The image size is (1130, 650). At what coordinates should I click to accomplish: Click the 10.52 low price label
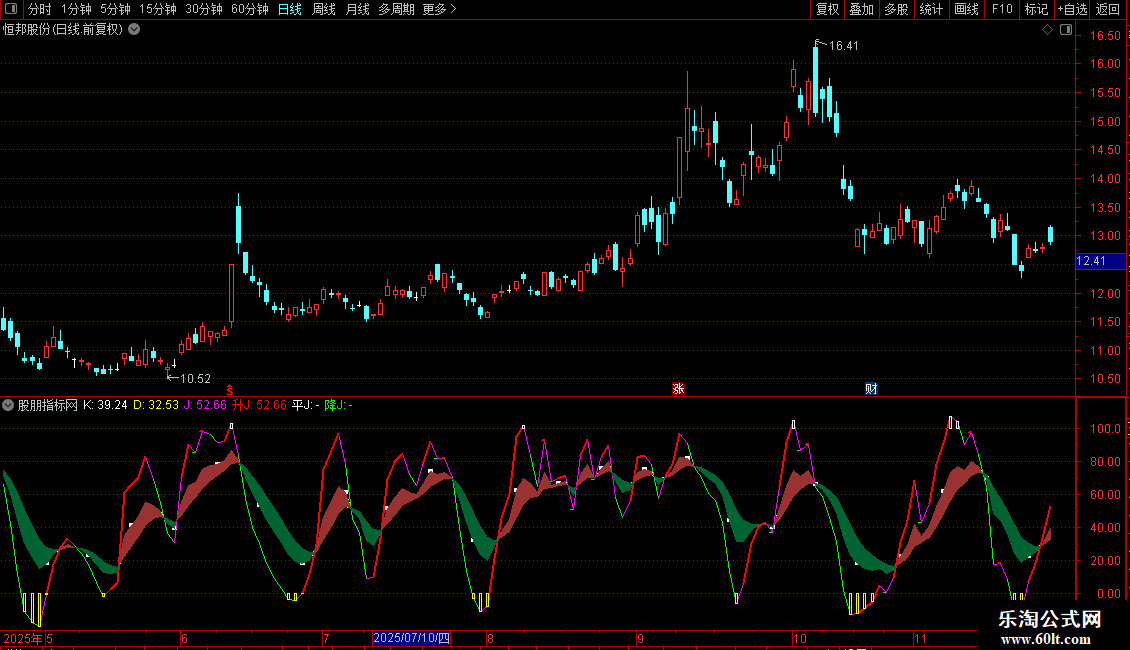(195, 379)
